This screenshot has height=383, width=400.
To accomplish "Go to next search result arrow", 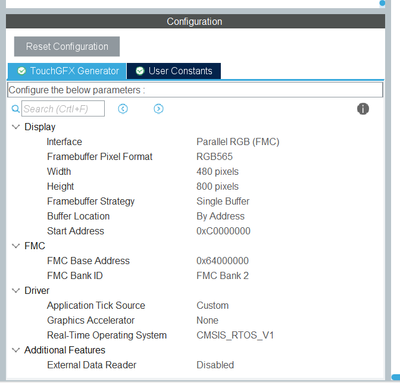I will [159, 109].
